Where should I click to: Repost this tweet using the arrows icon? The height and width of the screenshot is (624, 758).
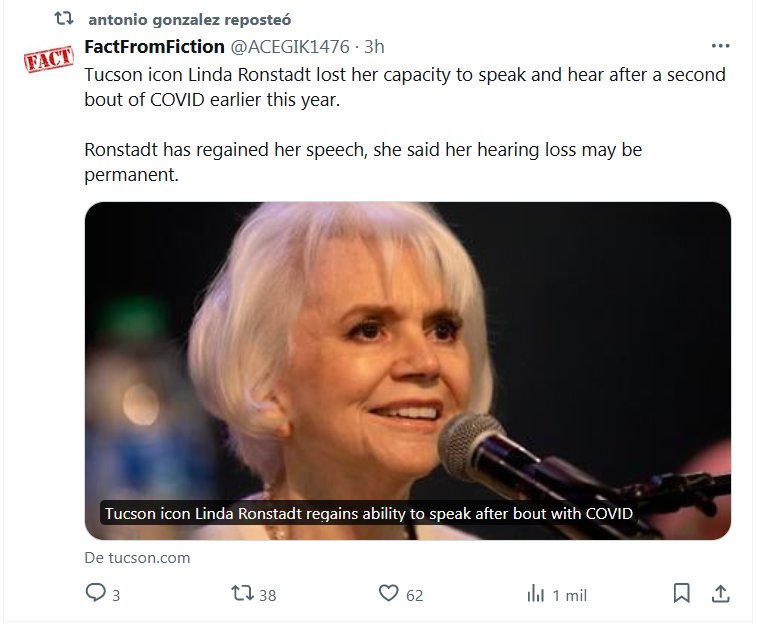(240, 594)
